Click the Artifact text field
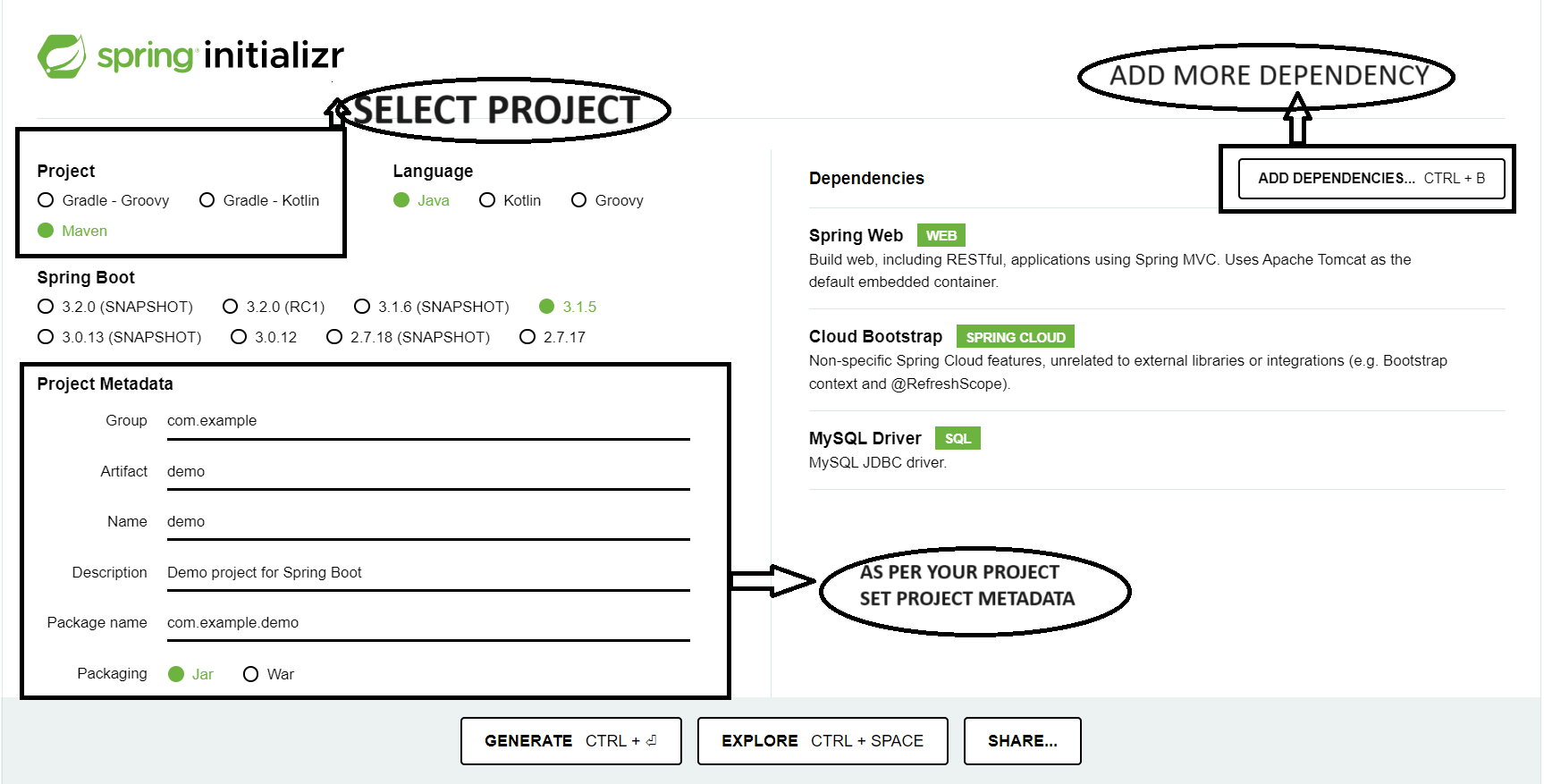1544x784 pixels. 427,472
